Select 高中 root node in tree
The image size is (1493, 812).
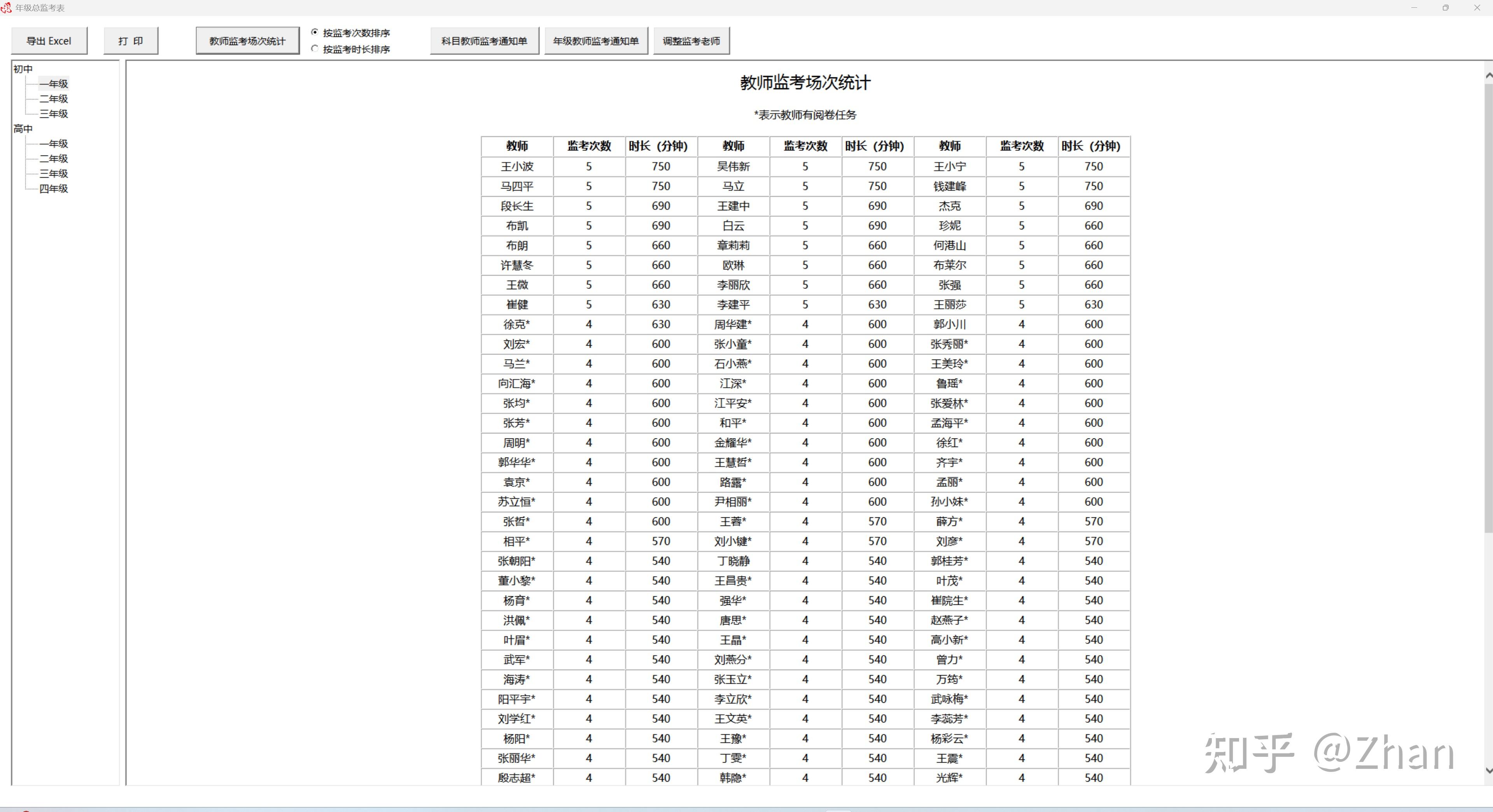pyautogui.click(x=23, y=129)
